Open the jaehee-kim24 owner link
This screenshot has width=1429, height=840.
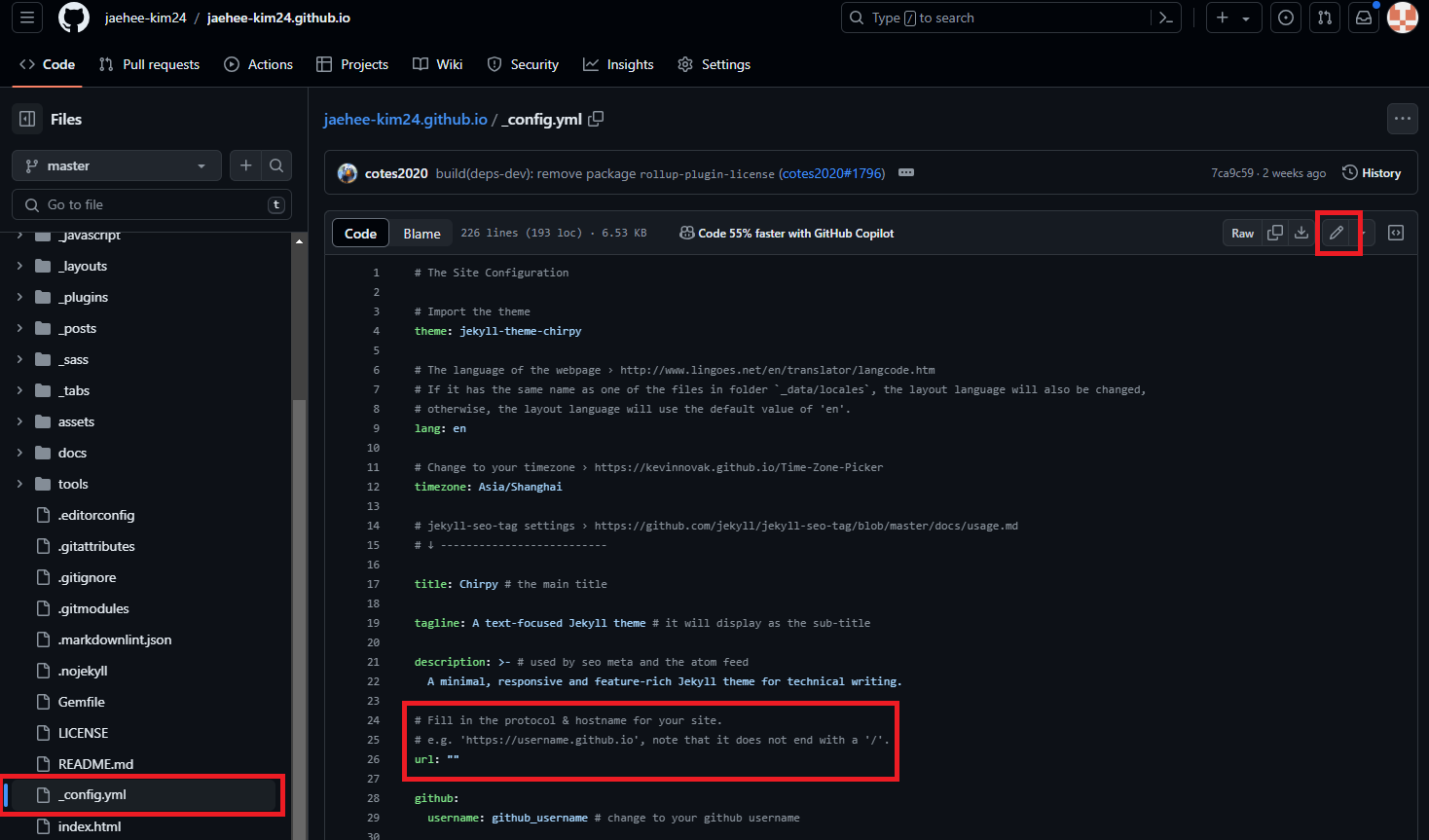(145, 18)
